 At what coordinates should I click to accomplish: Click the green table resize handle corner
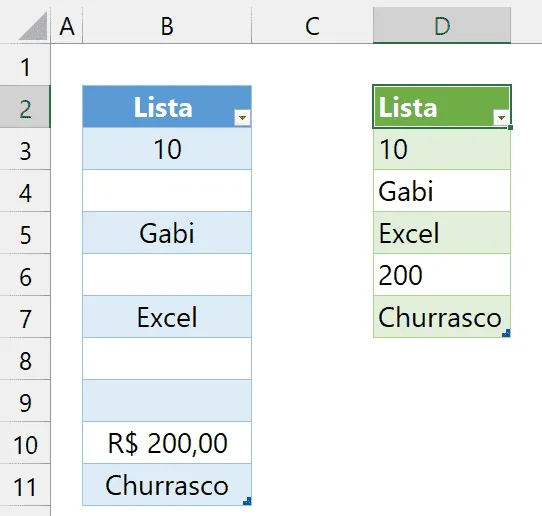click(506, 333)
